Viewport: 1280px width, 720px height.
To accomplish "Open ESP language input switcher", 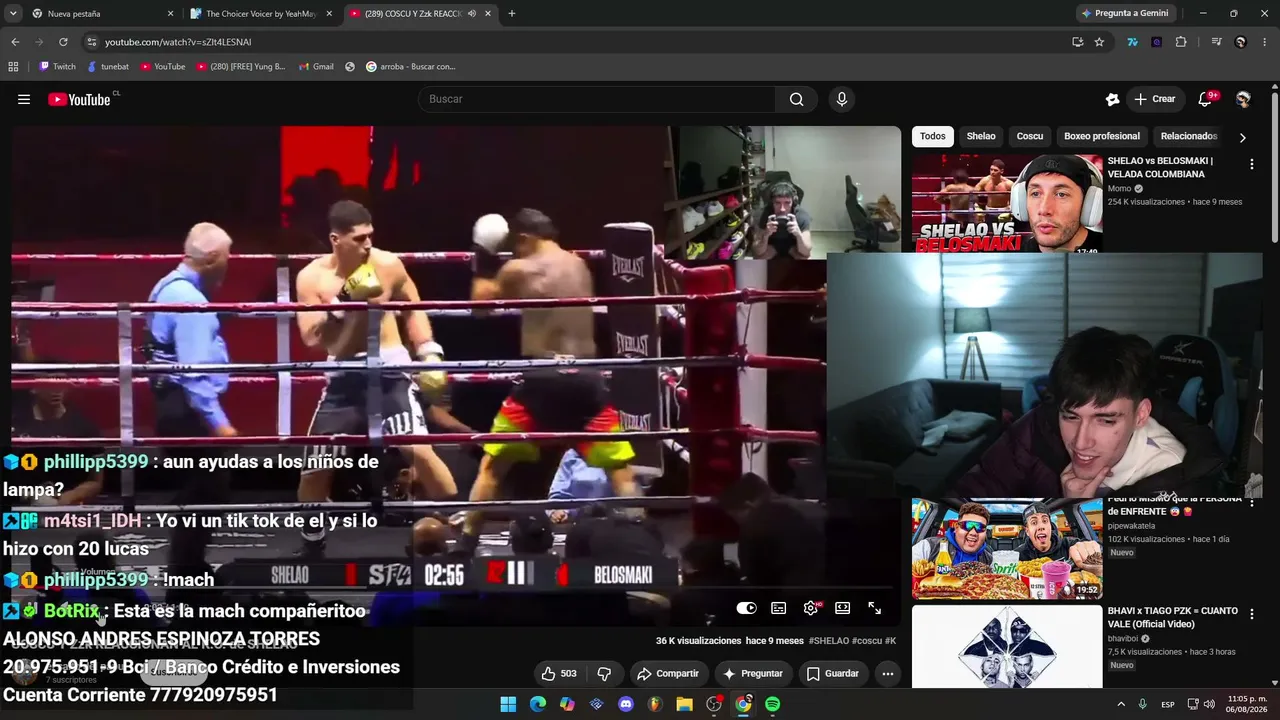I will (x=1168, y=704).
